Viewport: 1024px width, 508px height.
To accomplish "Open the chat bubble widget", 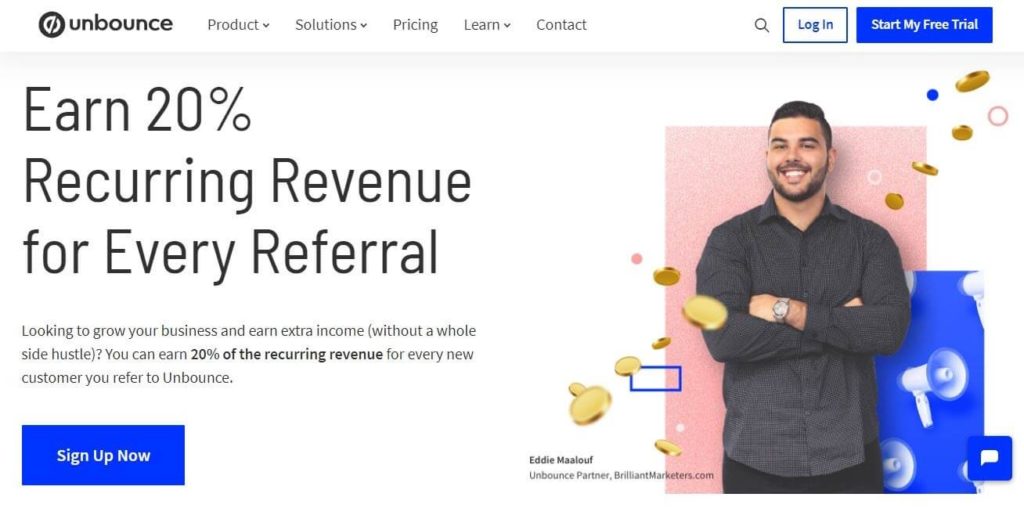I will (x=989, y=458).
